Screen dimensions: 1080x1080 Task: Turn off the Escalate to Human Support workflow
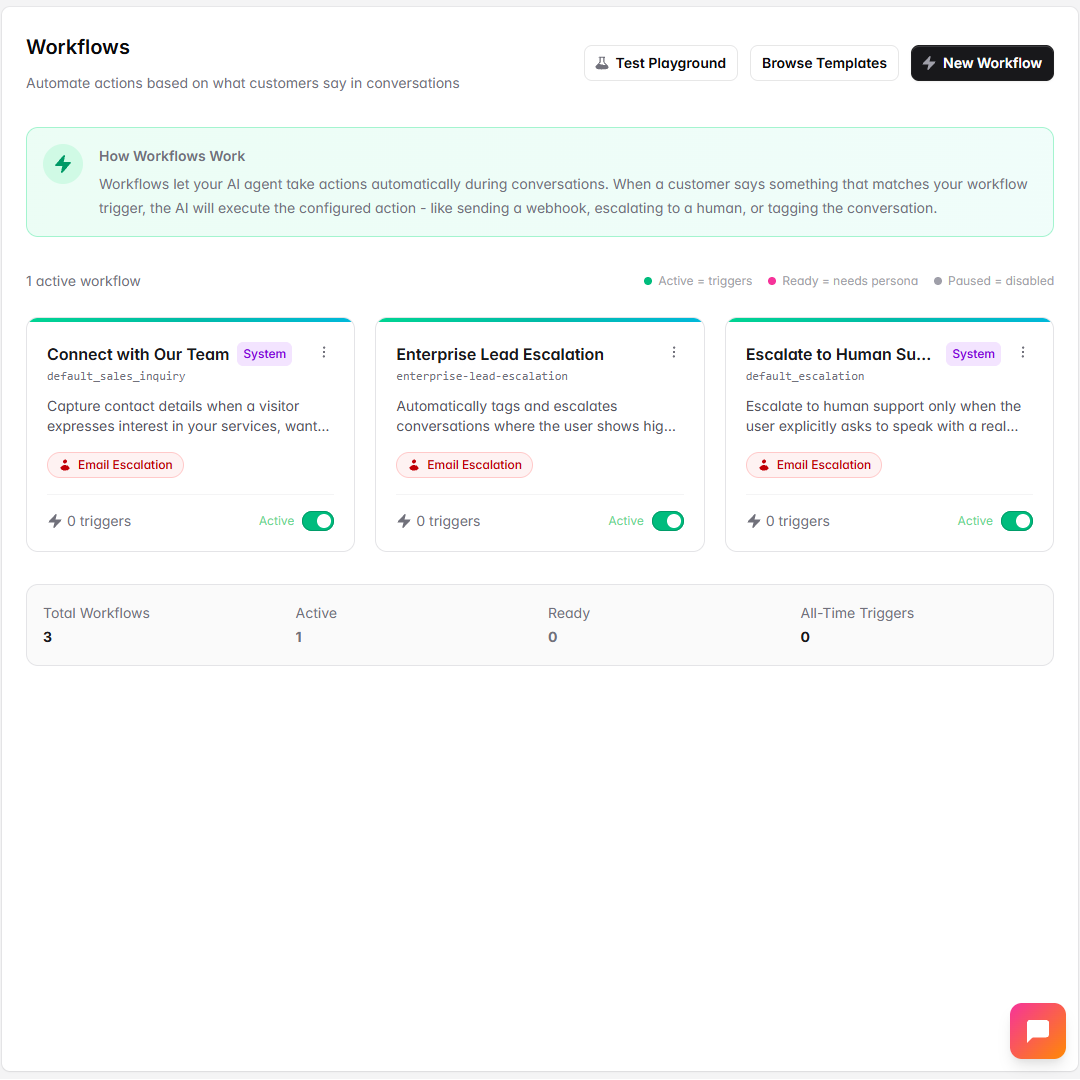pyautogui.click(x=1017, y=520)
